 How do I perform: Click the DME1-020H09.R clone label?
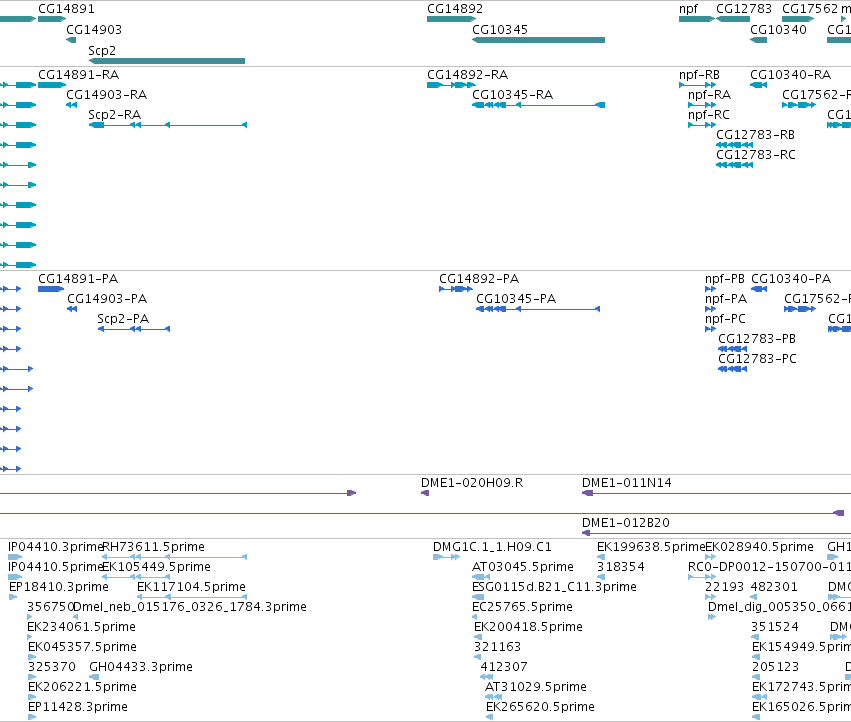[472, 483]
